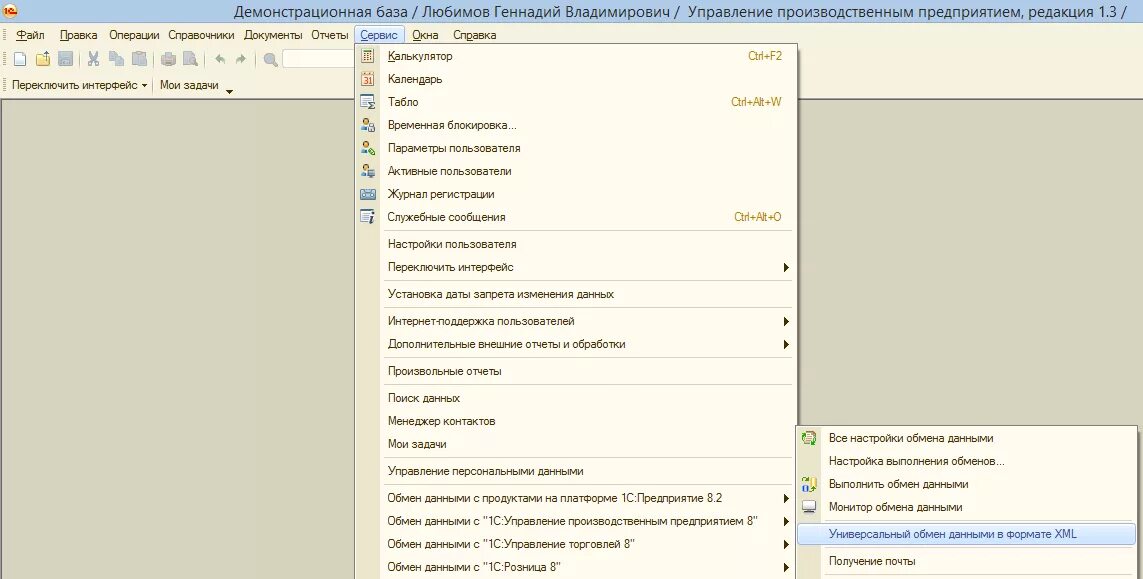Viewport: 1143px width, 579px height.
Task: Click the Print toolbar icon
Action: pyautogui.click(x=168, y=60)
